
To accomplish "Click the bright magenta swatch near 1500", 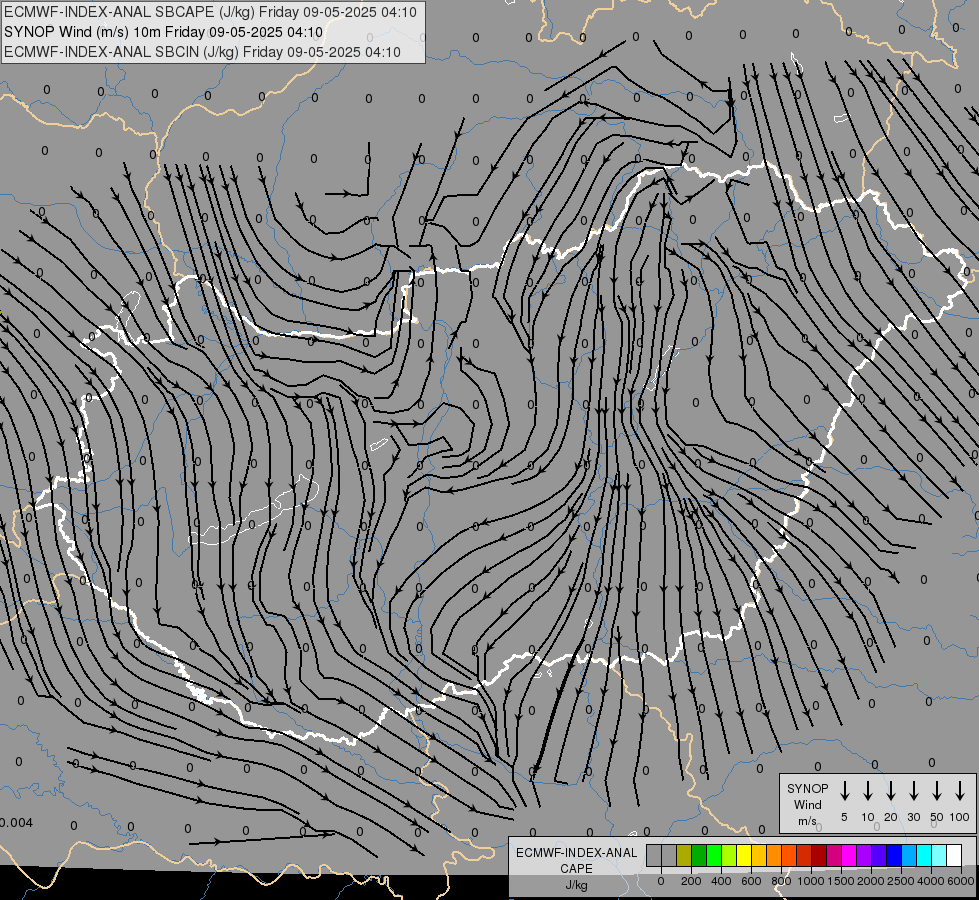I will pyautogui.click(x=849, y=855).
